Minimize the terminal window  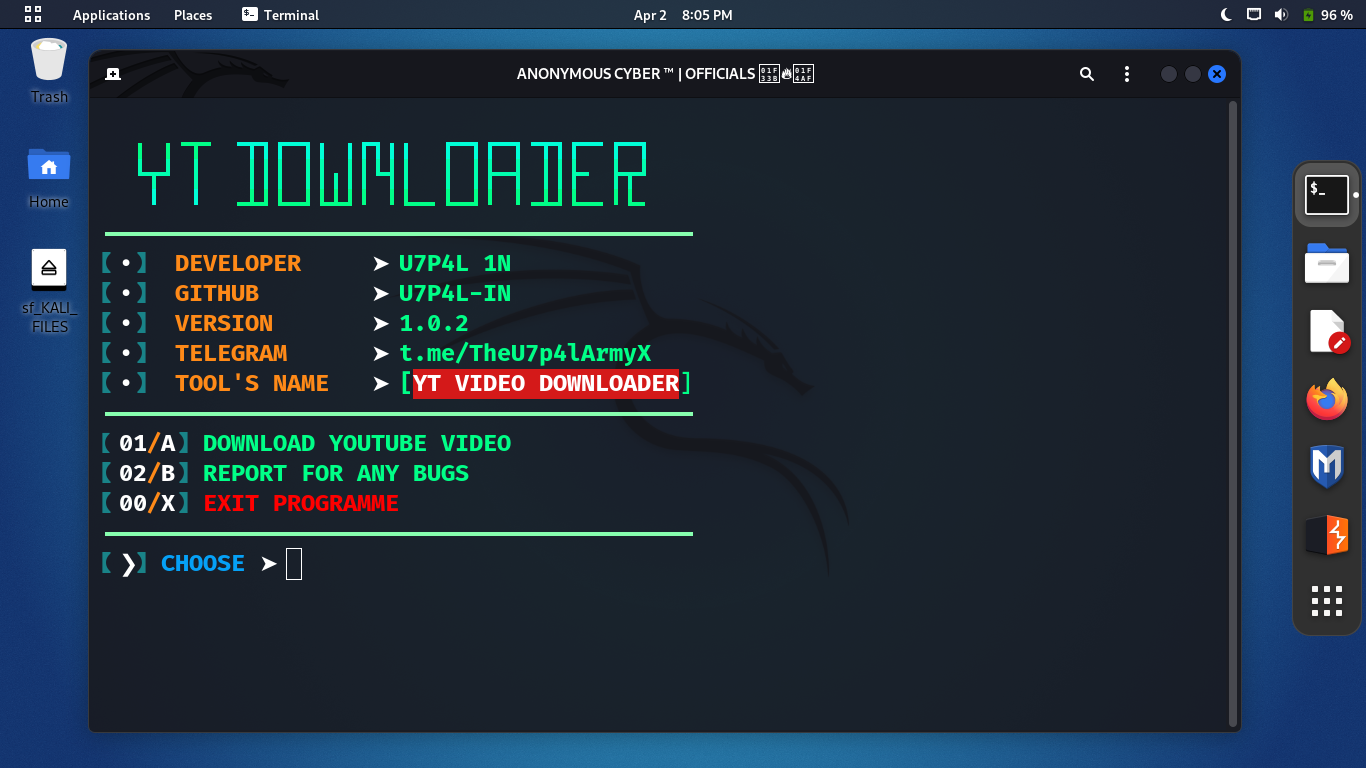1169,74
